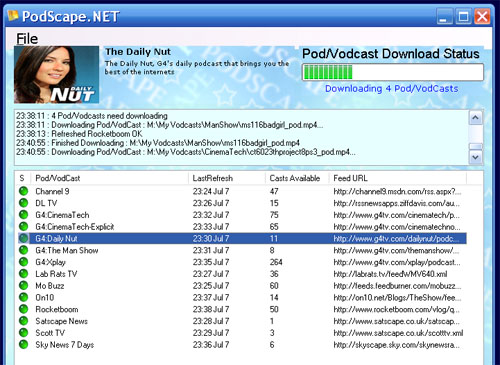Click the PodScape.NET title bar app icon
This screenshot has height=365, width=500.
click(13, 16)
